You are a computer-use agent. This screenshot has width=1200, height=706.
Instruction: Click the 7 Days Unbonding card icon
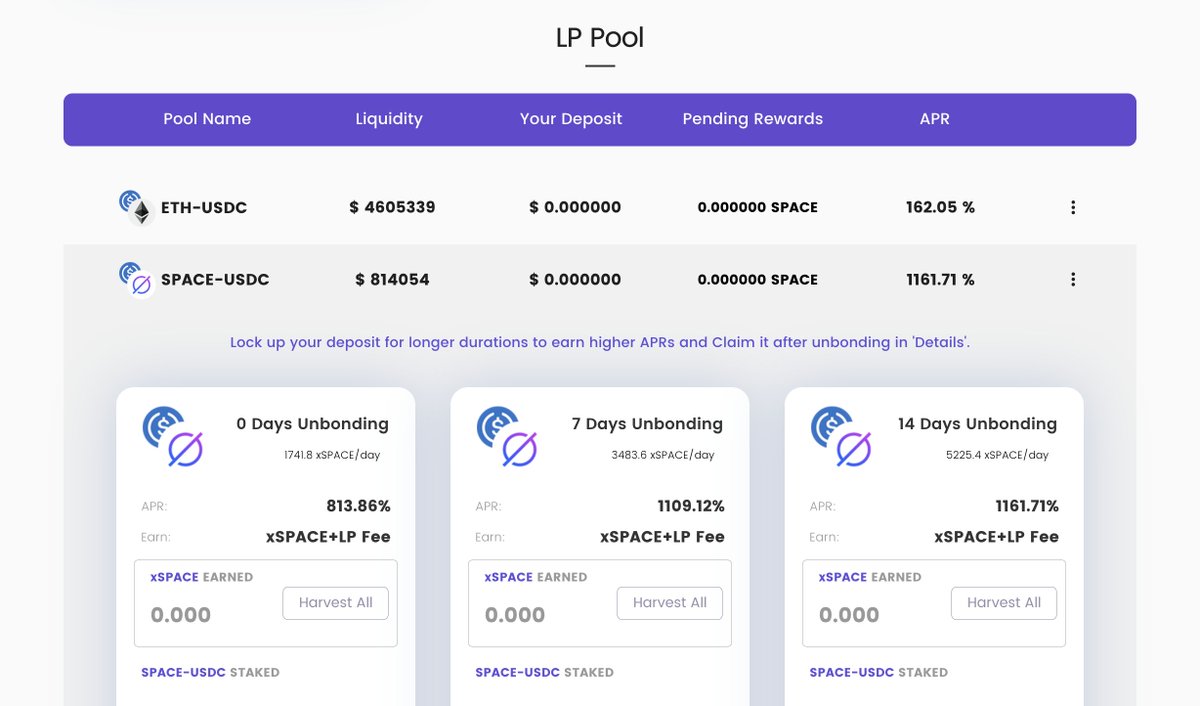pyautogui.click(x=507, y=437)
